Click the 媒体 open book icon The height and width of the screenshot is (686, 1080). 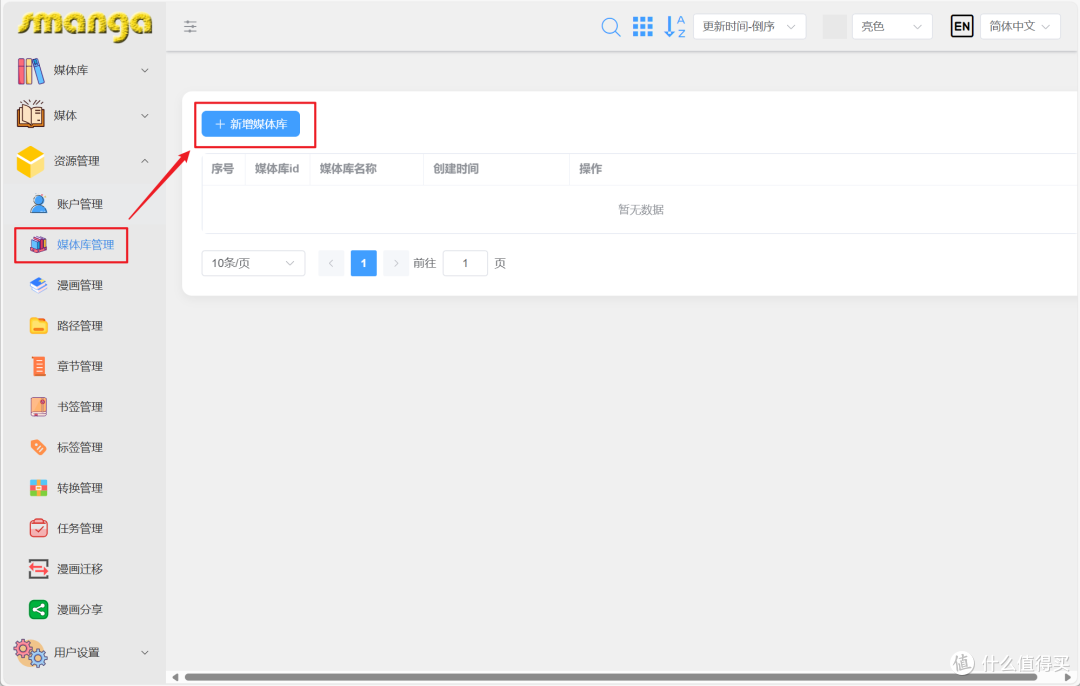(x=30, y=114)
